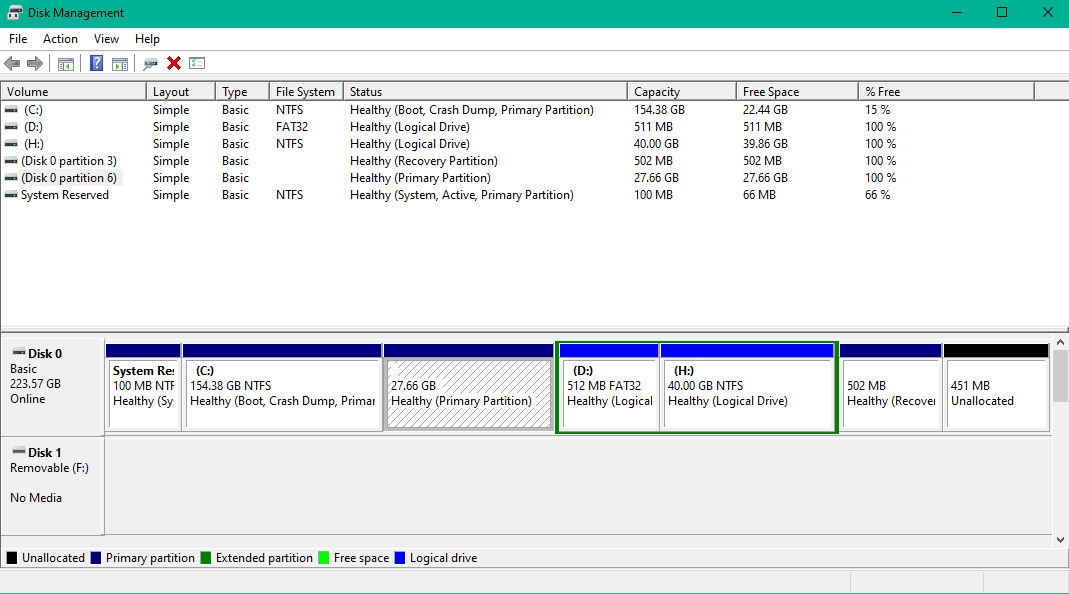Select the (C:) volume row
Screen dimensions: 1069x594
point(518,109)
